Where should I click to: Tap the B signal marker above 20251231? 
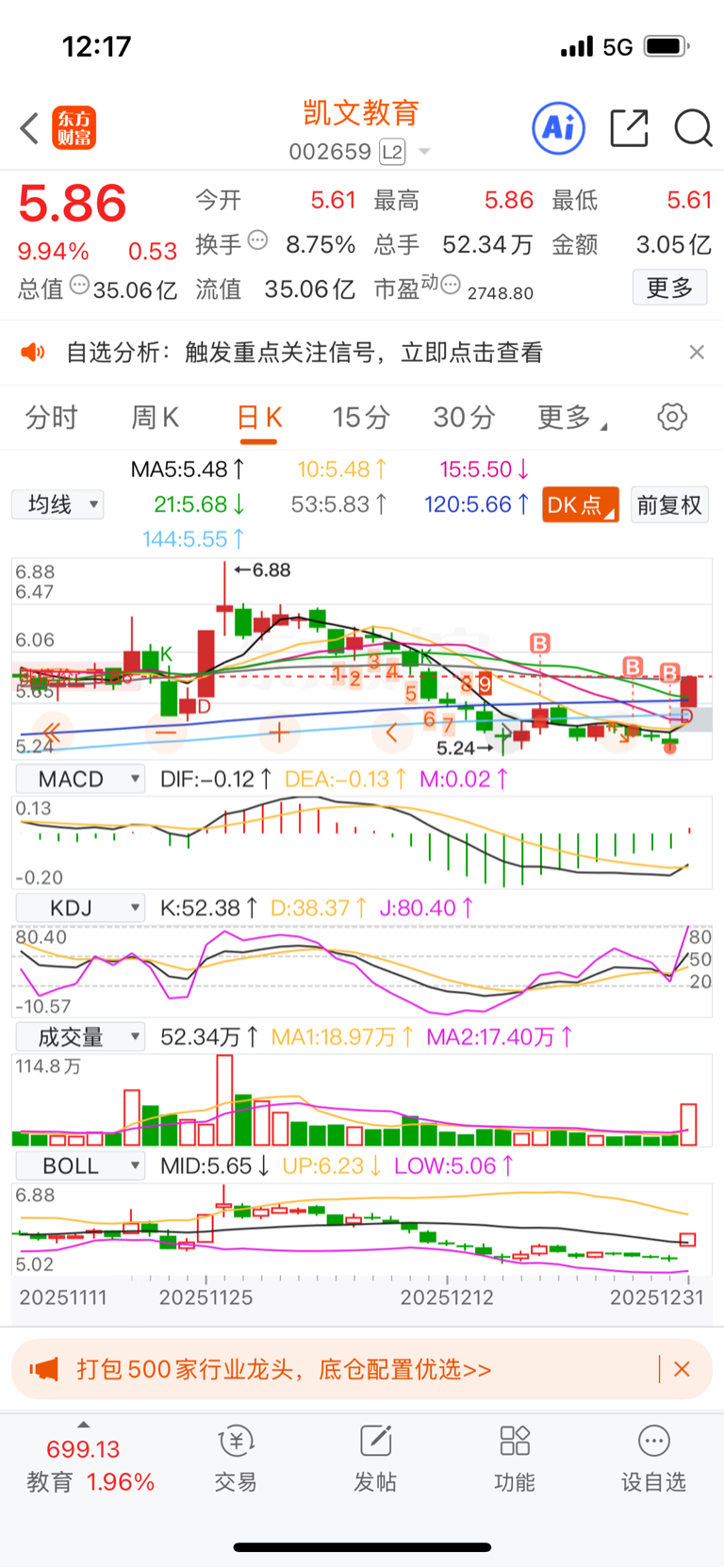[x=669, y=672]
